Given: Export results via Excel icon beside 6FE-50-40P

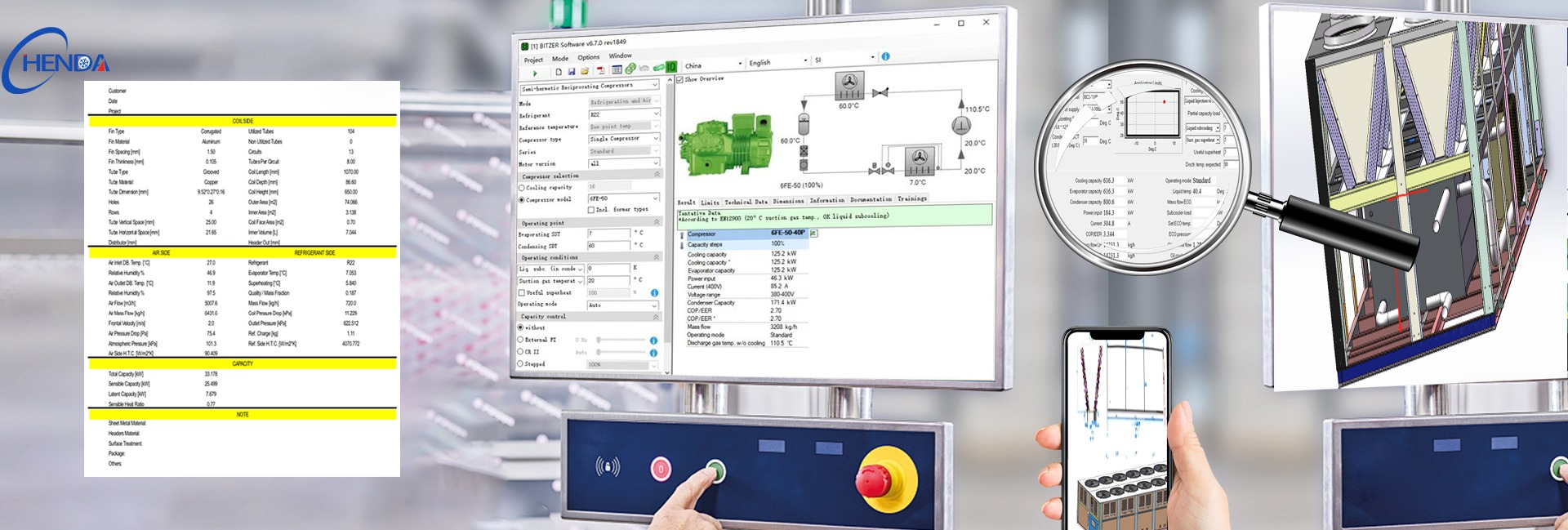Looking at the screenshot, I should (813, 233).
